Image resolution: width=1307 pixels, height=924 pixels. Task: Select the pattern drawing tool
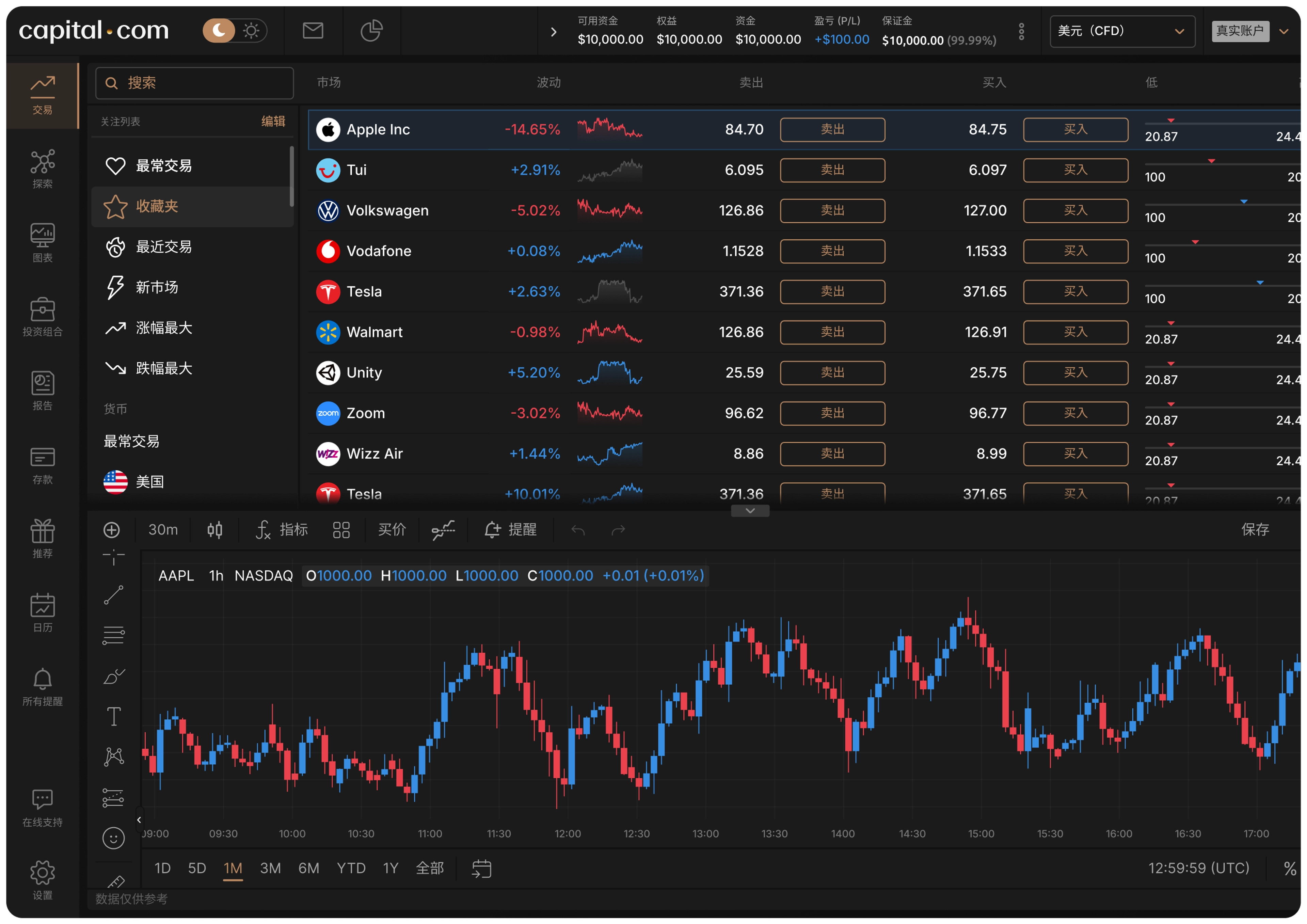[114, 756]
